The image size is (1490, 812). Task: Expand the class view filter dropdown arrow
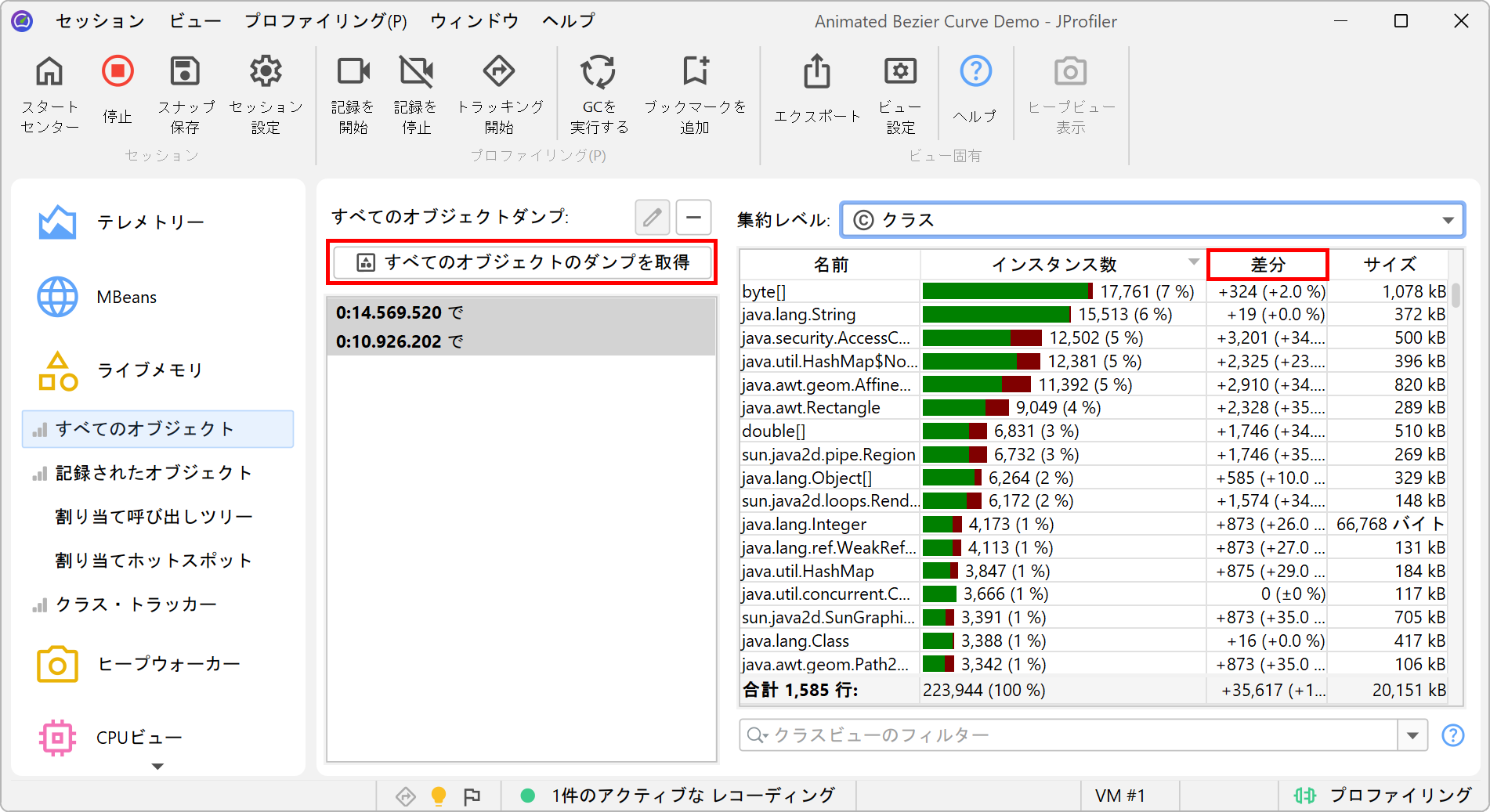1412,735
